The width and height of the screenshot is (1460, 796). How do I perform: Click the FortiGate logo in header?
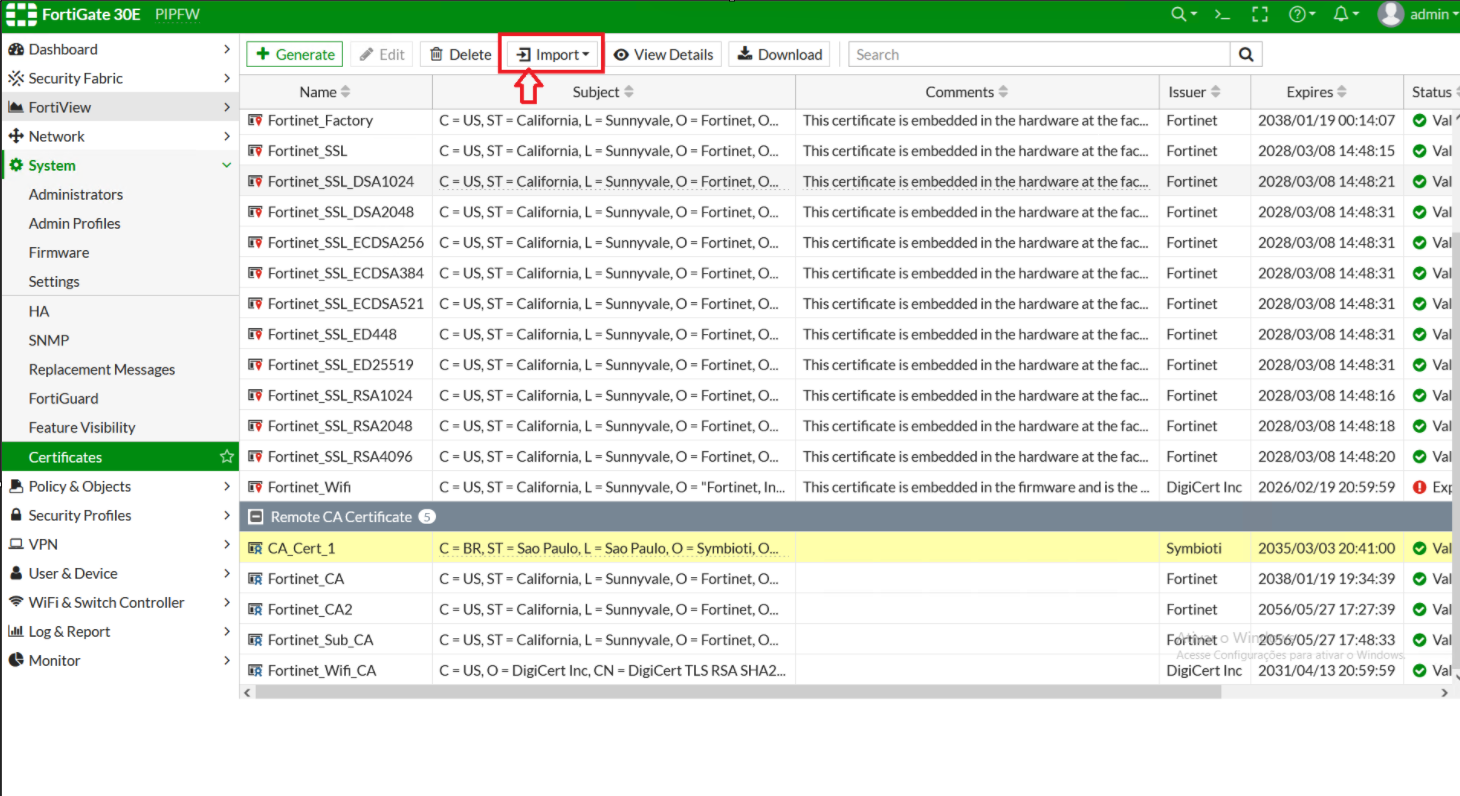point(21,15)
